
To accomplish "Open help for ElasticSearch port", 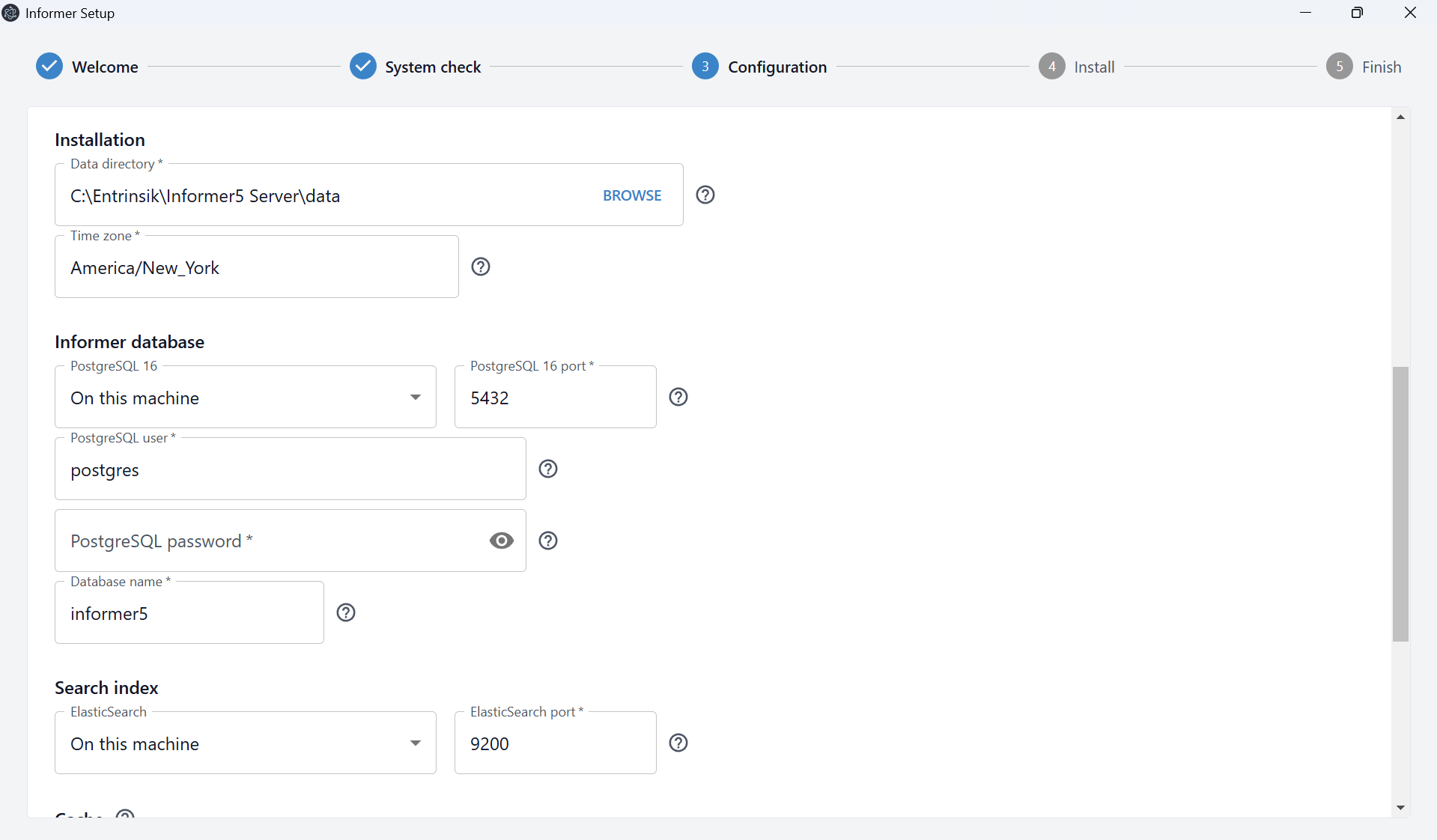I will point(678,743).
